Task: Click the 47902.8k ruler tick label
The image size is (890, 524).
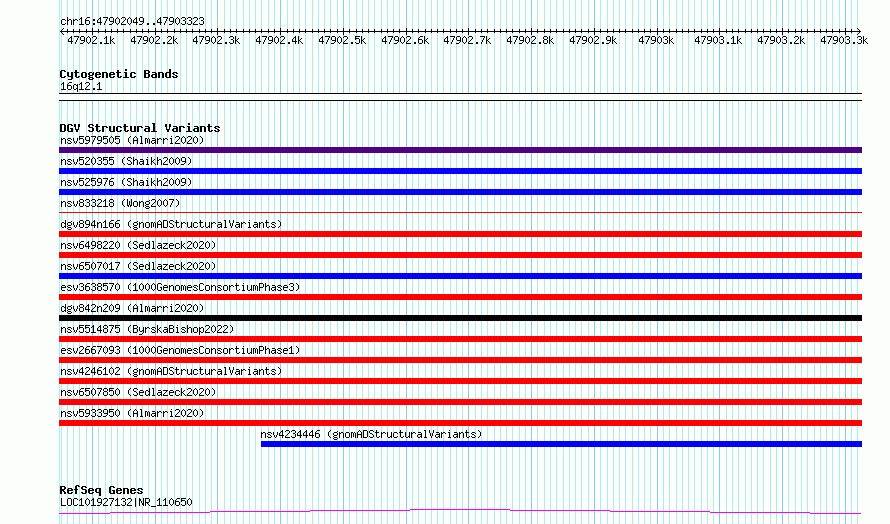Action: pyautogui.click(x=530, y=40)
